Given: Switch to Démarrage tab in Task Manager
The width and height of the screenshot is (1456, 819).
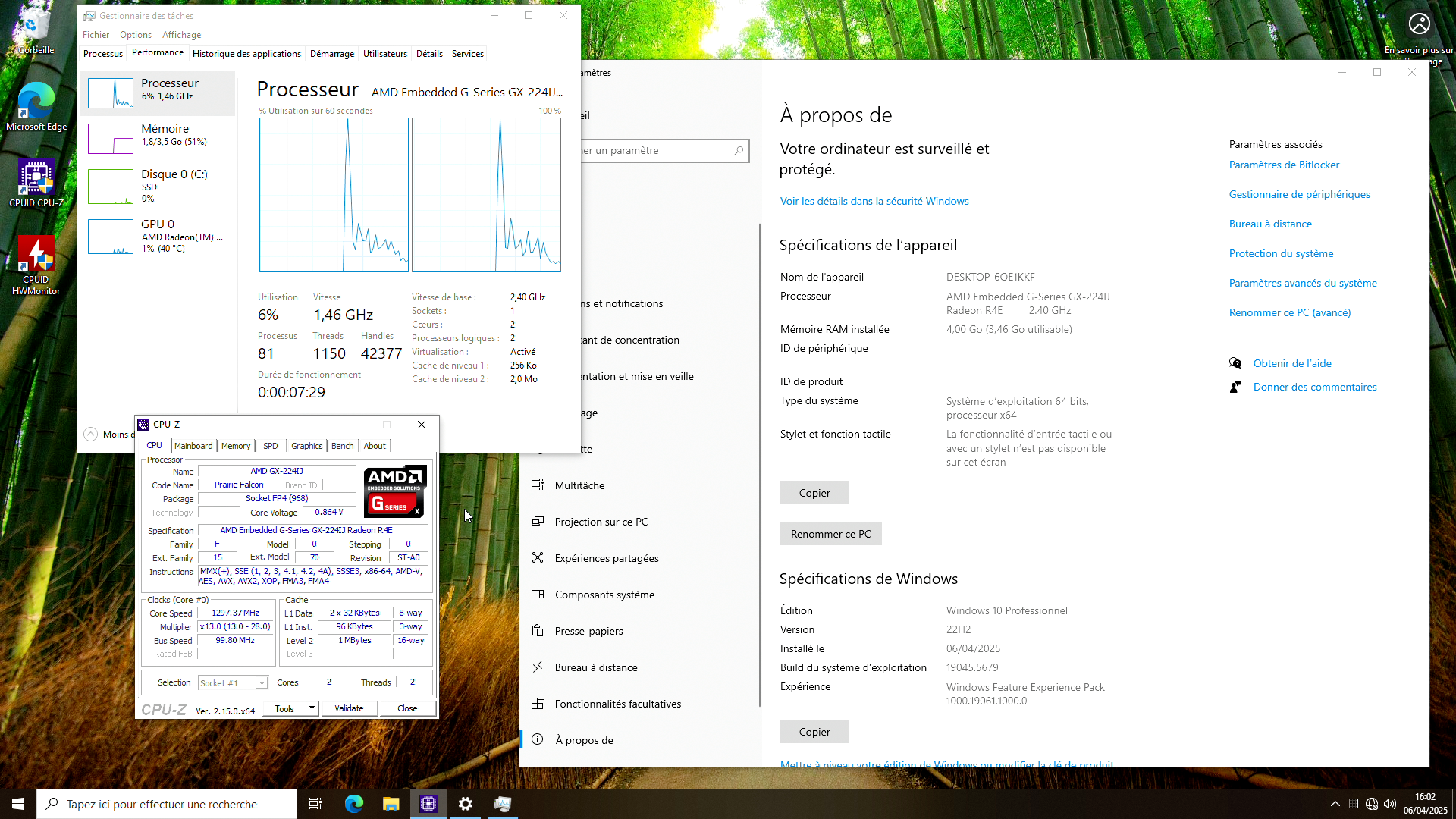Looking at the screenshot, I should (332, 54).
